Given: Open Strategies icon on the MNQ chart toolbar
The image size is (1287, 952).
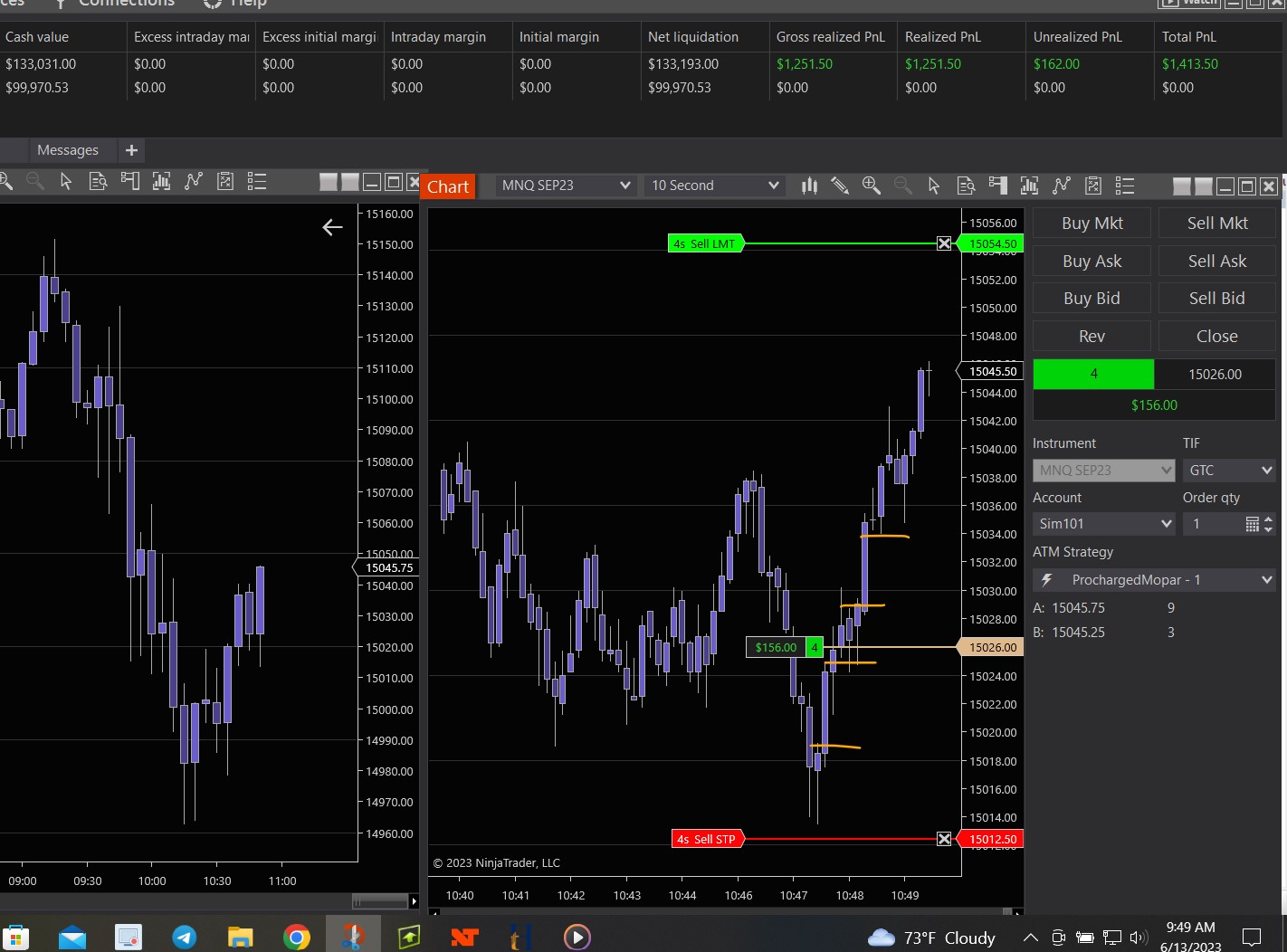Looking at the screenshot, I should (1062, 186).
